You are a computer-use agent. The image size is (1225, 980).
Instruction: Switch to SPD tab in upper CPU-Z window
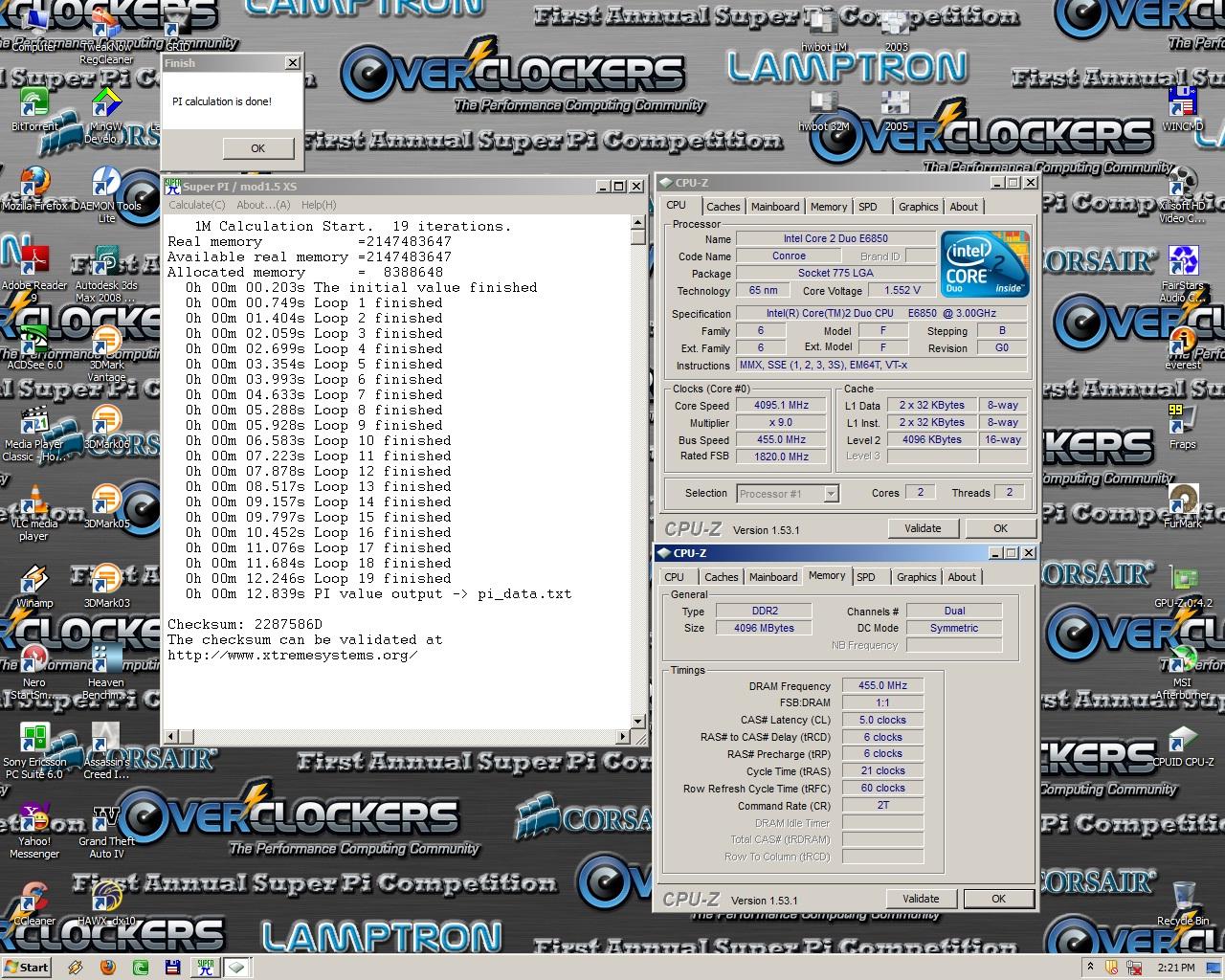868,207
